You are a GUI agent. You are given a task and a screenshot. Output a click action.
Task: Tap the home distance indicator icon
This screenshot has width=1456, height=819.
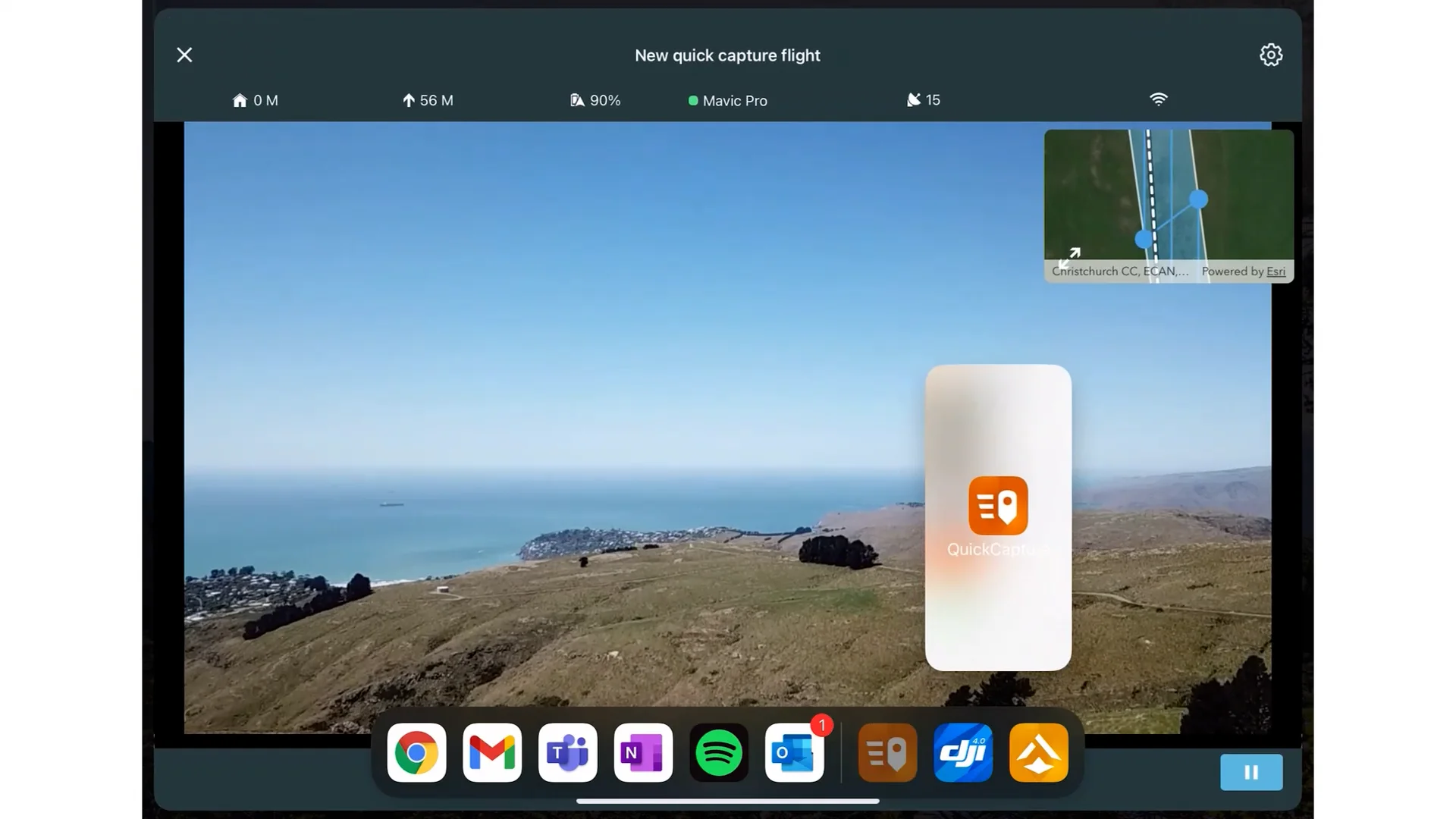click(x=240, y=100)
